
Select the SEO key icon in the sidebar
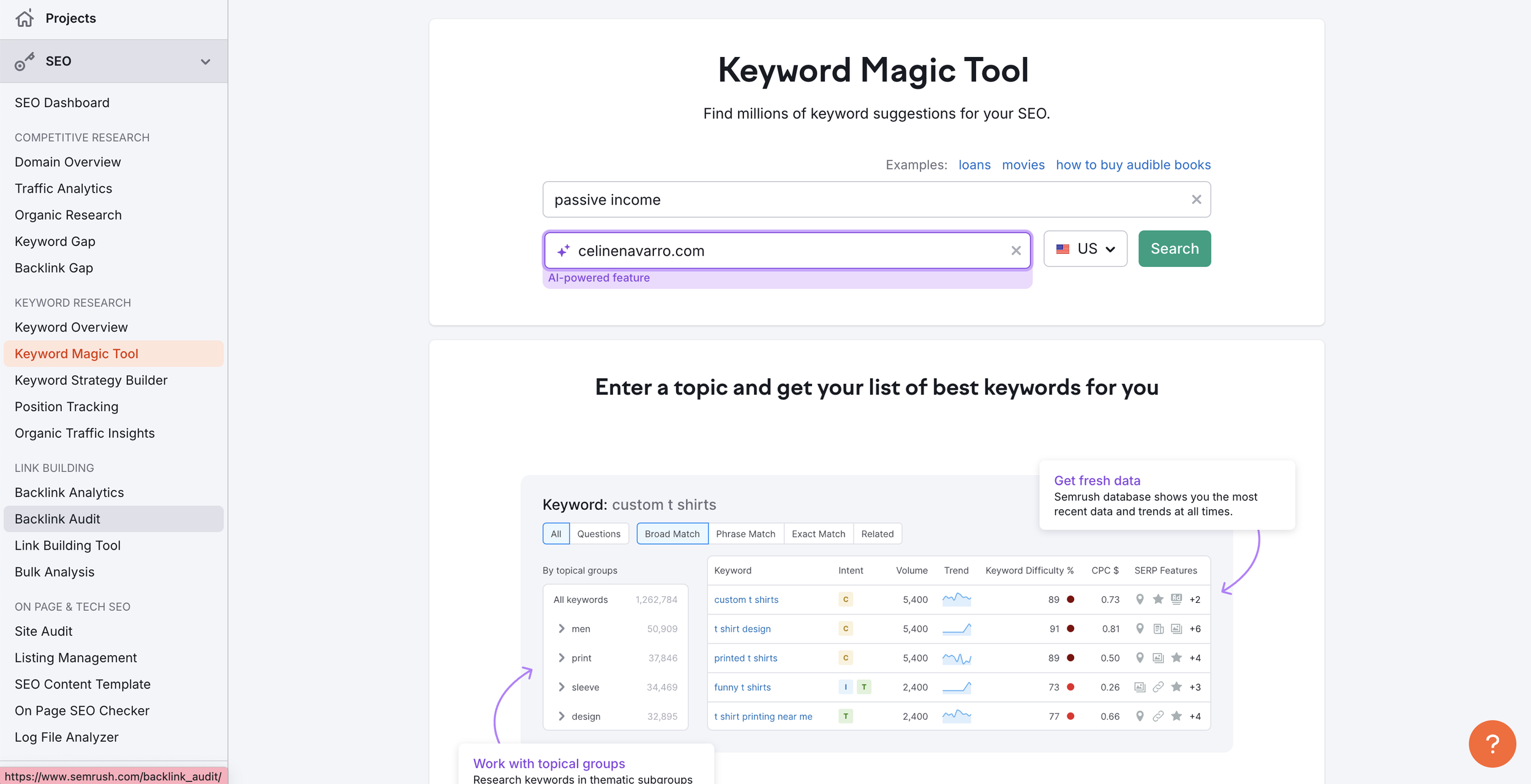24,61
